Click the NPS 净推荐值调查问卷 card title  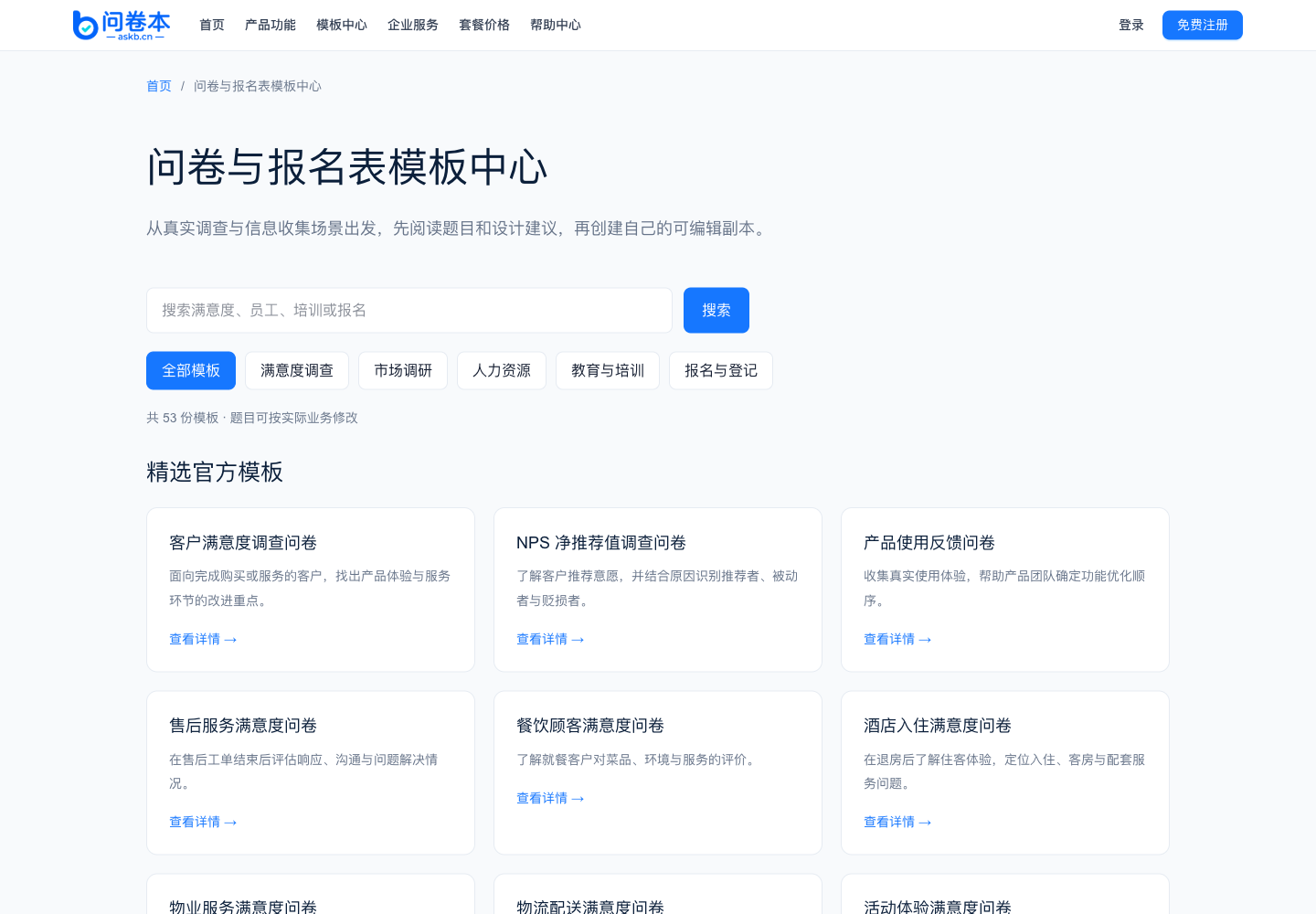(x=601, y=543)
